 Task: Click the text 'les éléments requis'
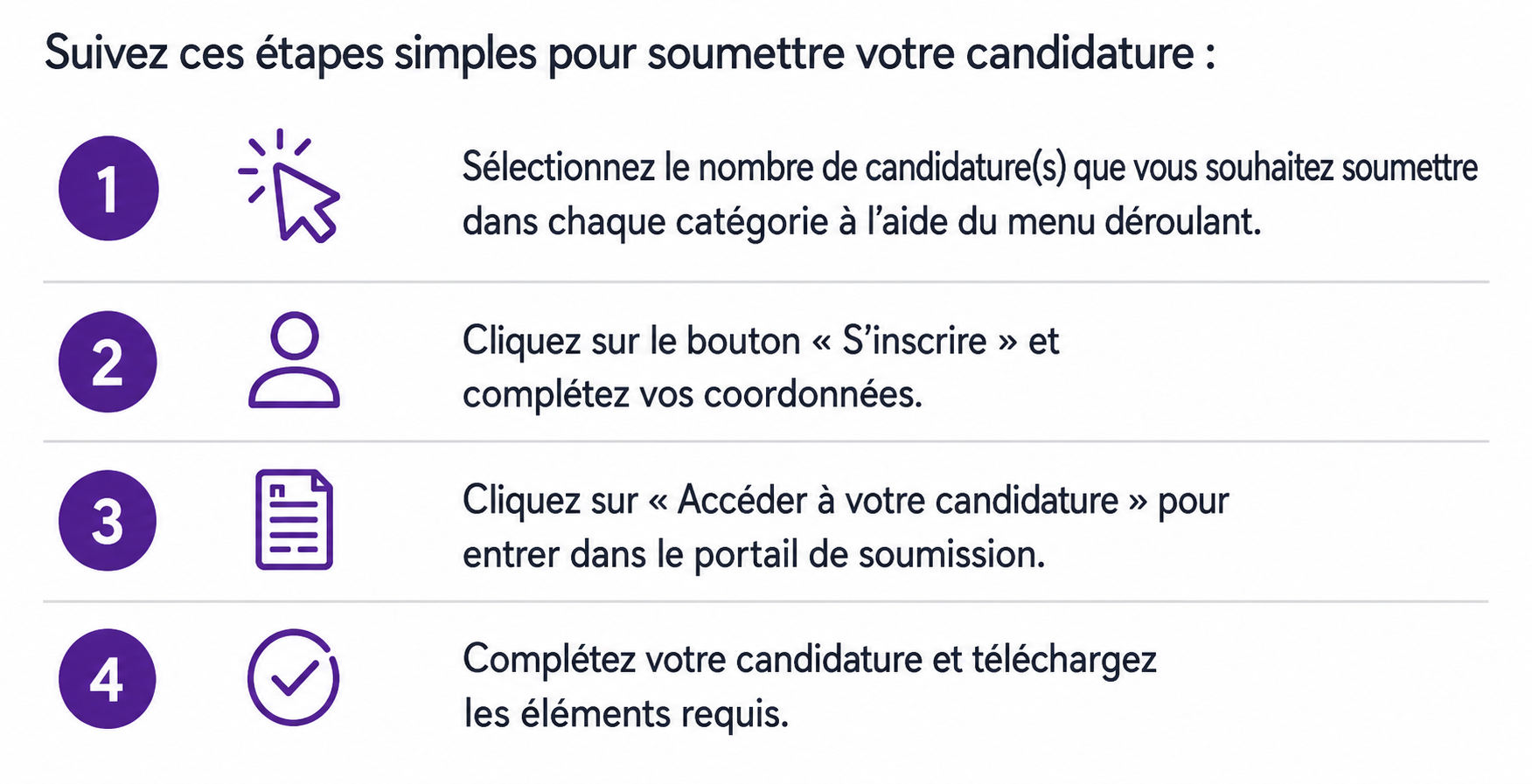pyautogui.click(x=626, y=714)
